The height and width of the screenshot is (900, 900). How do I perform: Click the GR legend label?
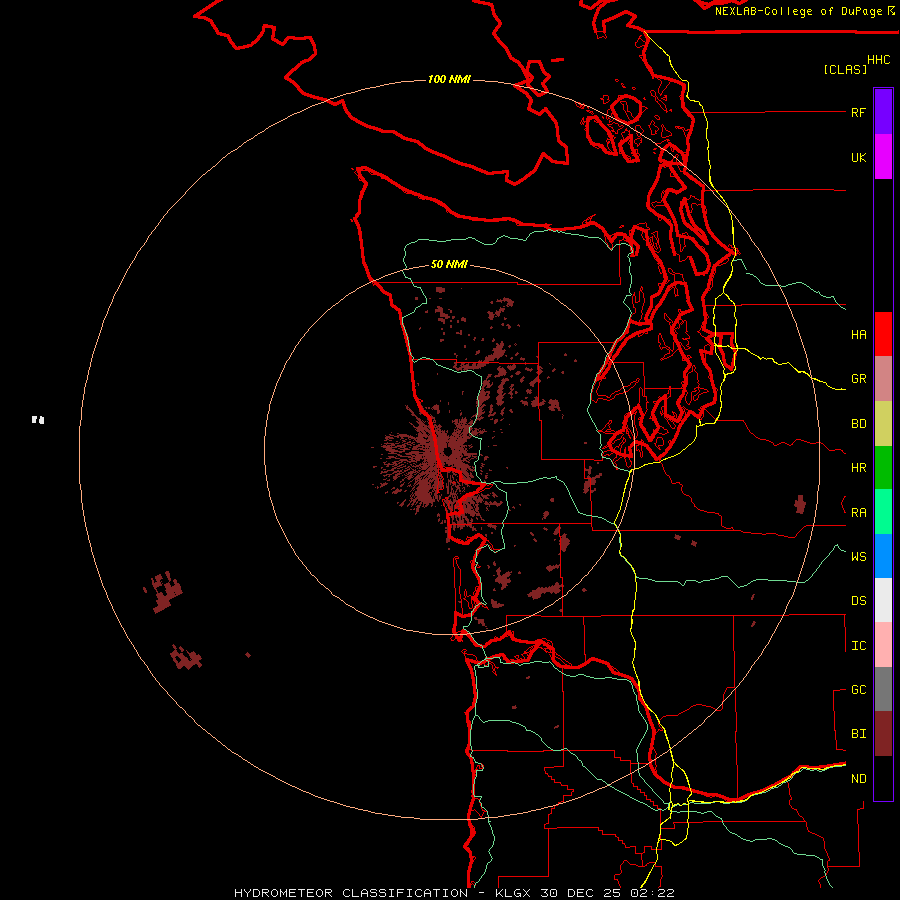coord(858,379)
